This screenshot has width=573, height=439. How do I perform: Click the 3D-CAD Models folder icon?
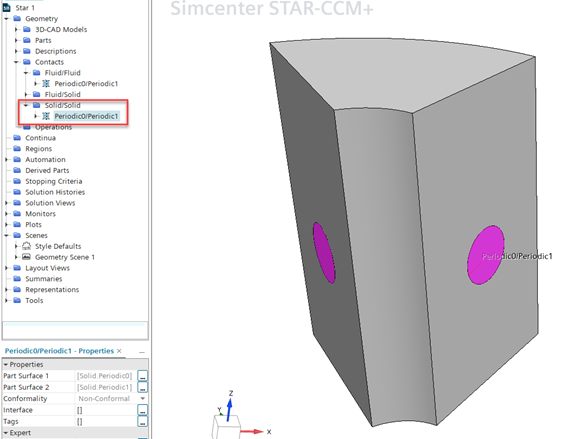coord(27,29)
